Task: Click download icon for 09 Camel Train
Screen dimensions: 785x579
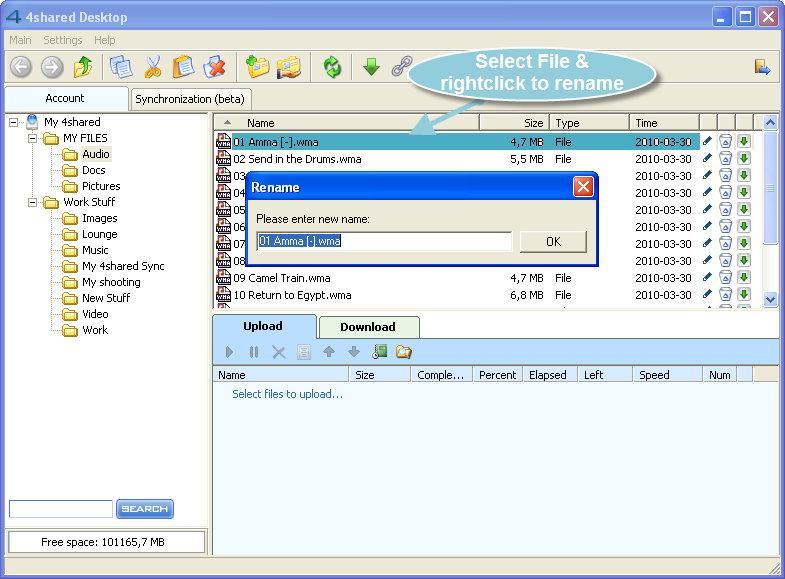Action: tap(744, 277)
